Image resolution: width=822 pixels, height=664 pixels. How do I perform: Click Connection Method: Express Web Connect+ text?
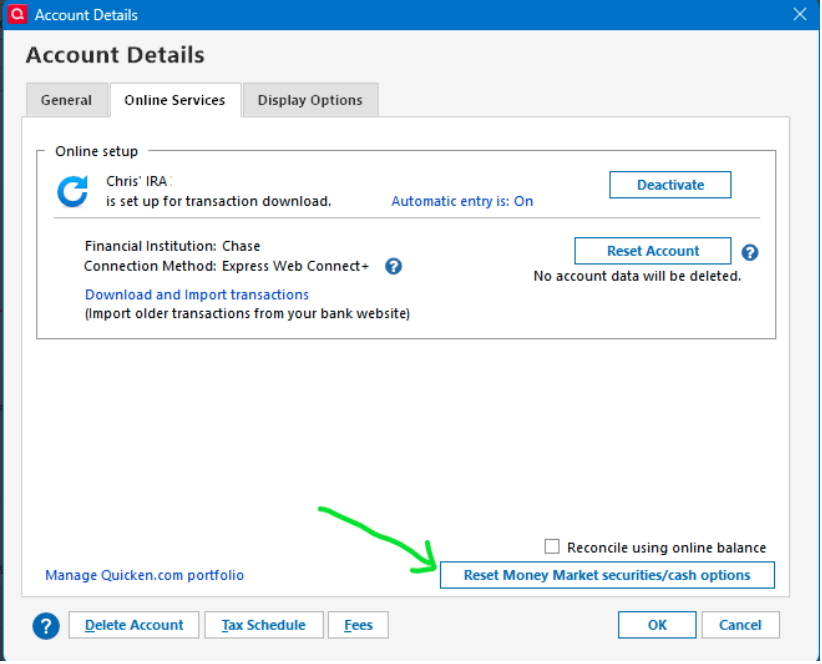(226, 266)
